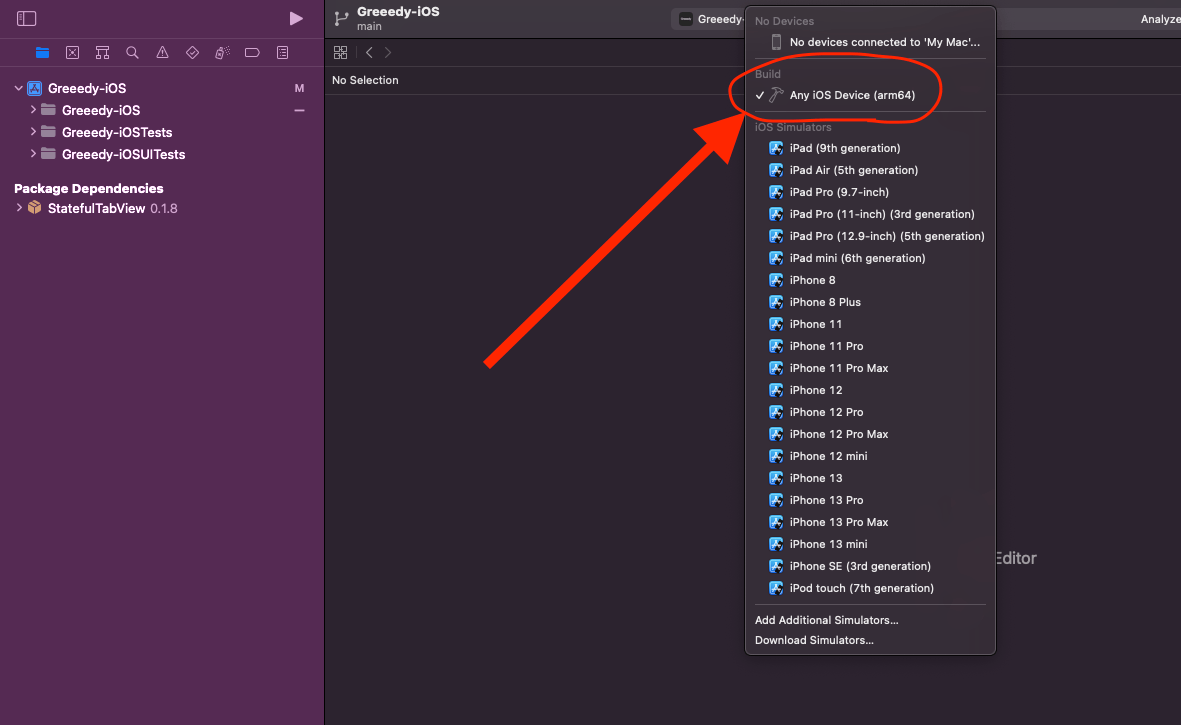Choose iPhone SE (3rd generation) simulator
Screen dimensions: 1181x725
pos(870,566)
